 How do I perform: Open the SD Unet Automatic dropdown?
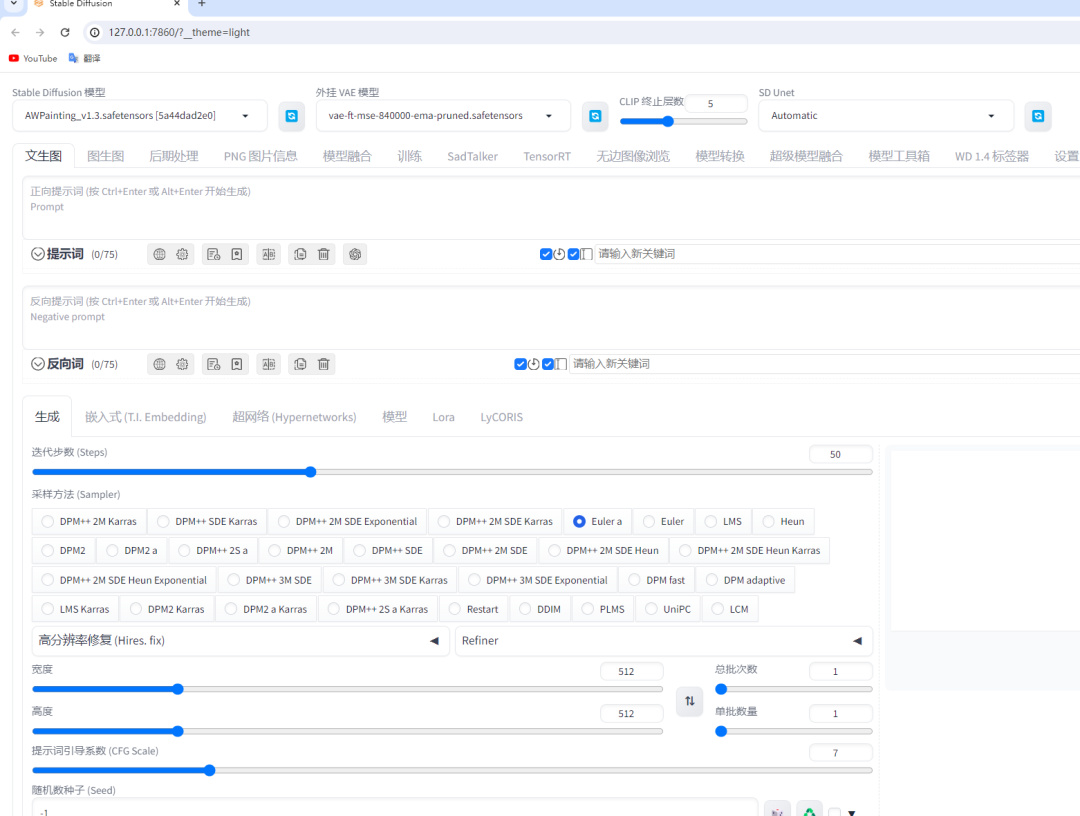(x=886, y=116)
